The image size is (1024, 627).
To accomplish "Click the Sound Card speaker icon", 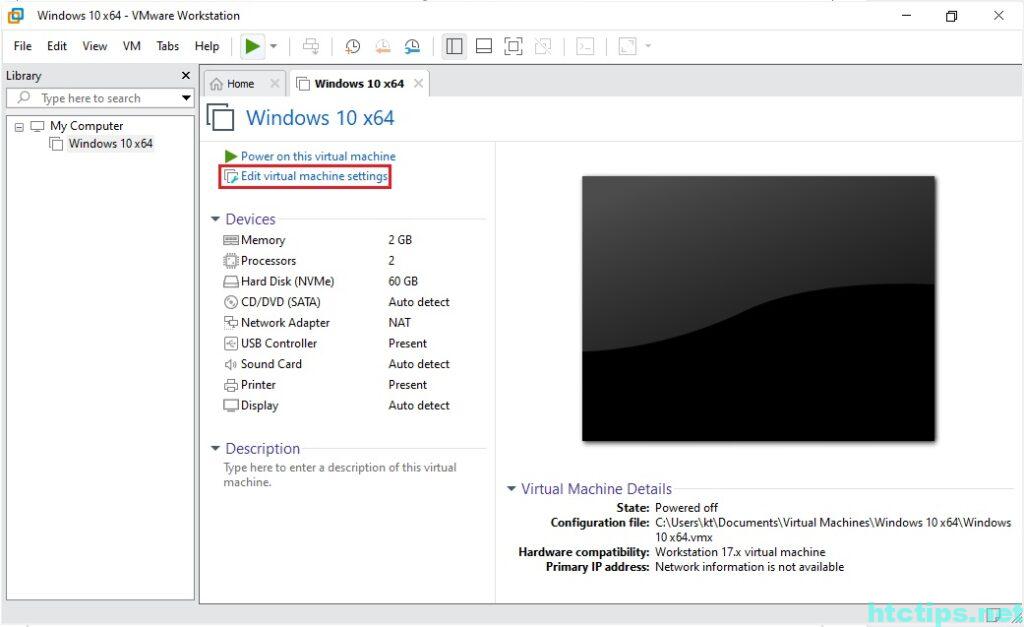I will coord(231,364).
